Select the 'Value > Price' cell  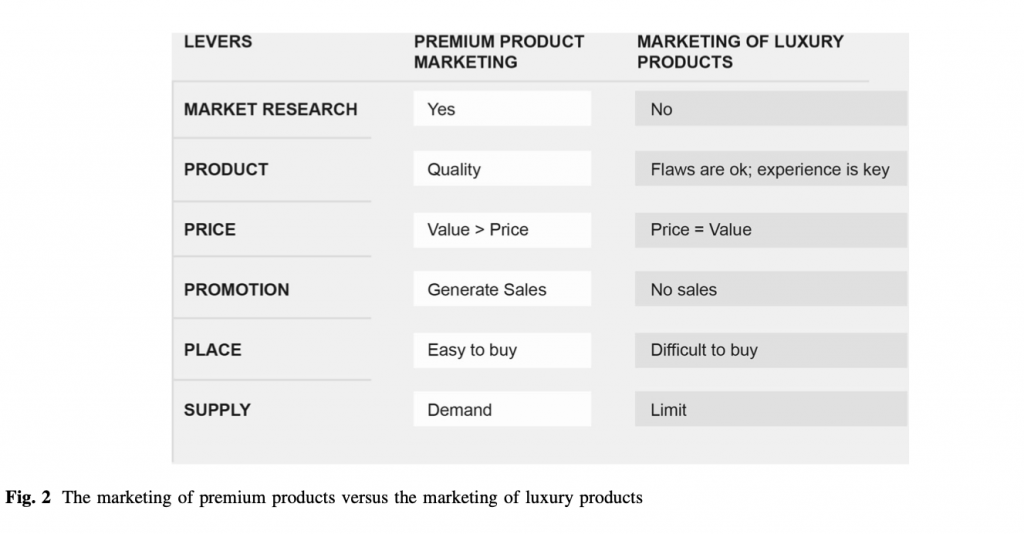(x=502, y=230)
